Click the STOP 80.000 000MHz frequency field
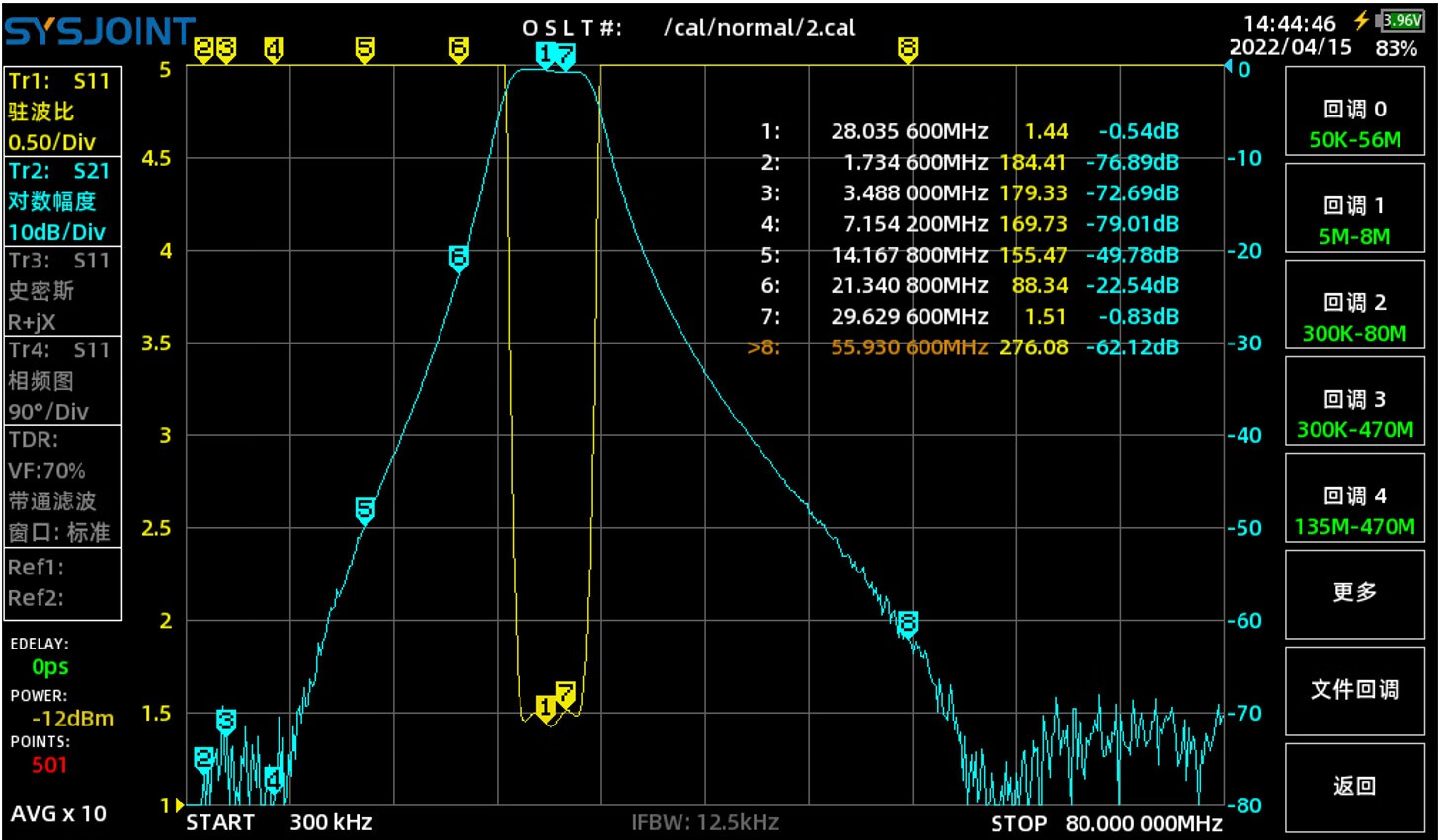Image resolution: width=1440 pixels, height=840 pixels. pos(1106,823)
